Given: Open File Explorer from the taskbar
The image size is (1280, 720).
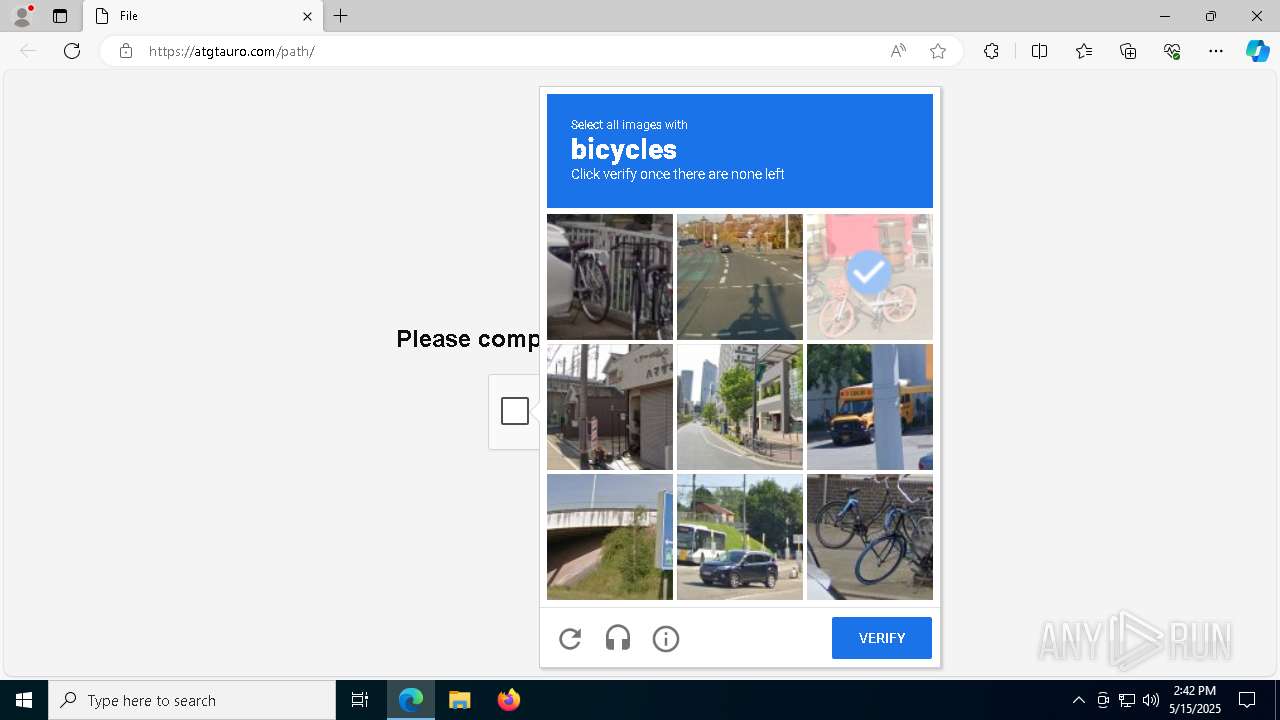Looking at the screenshot, I should 460,700.
